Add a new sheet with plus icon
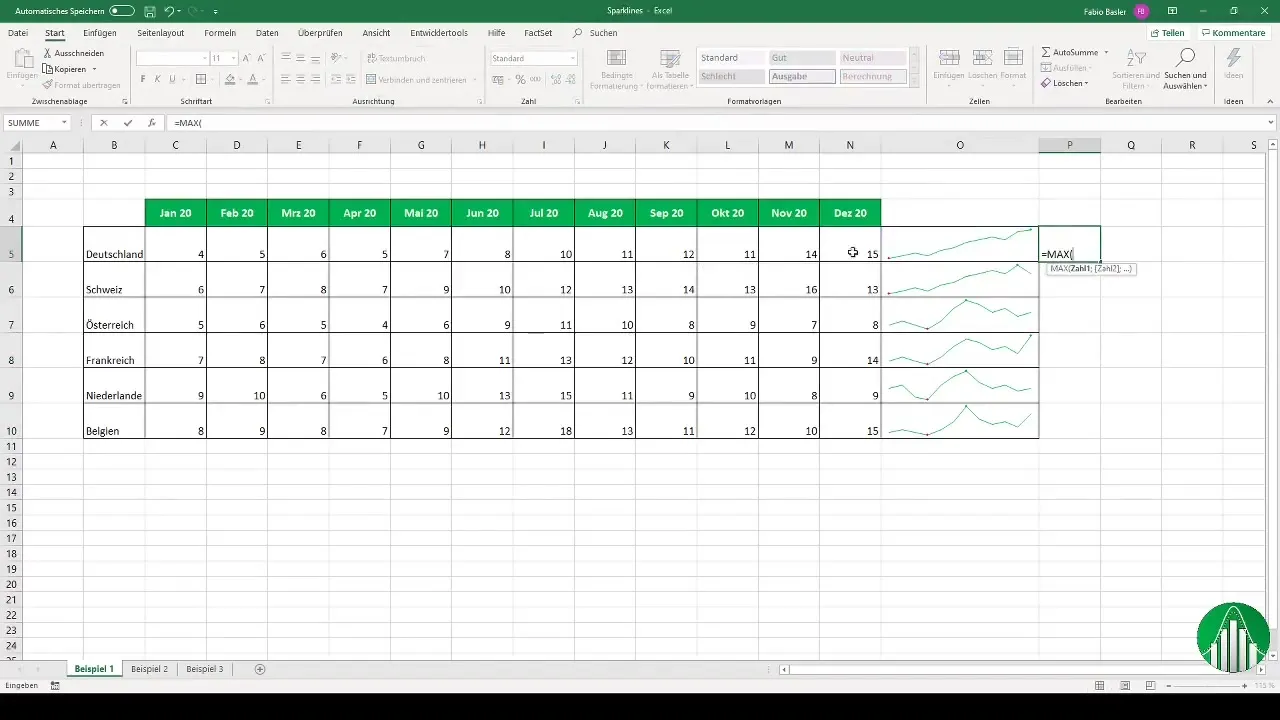Image resolution: width=1280 pixels, height=720 pixels. pyautogui.click(x=260, y=668)
